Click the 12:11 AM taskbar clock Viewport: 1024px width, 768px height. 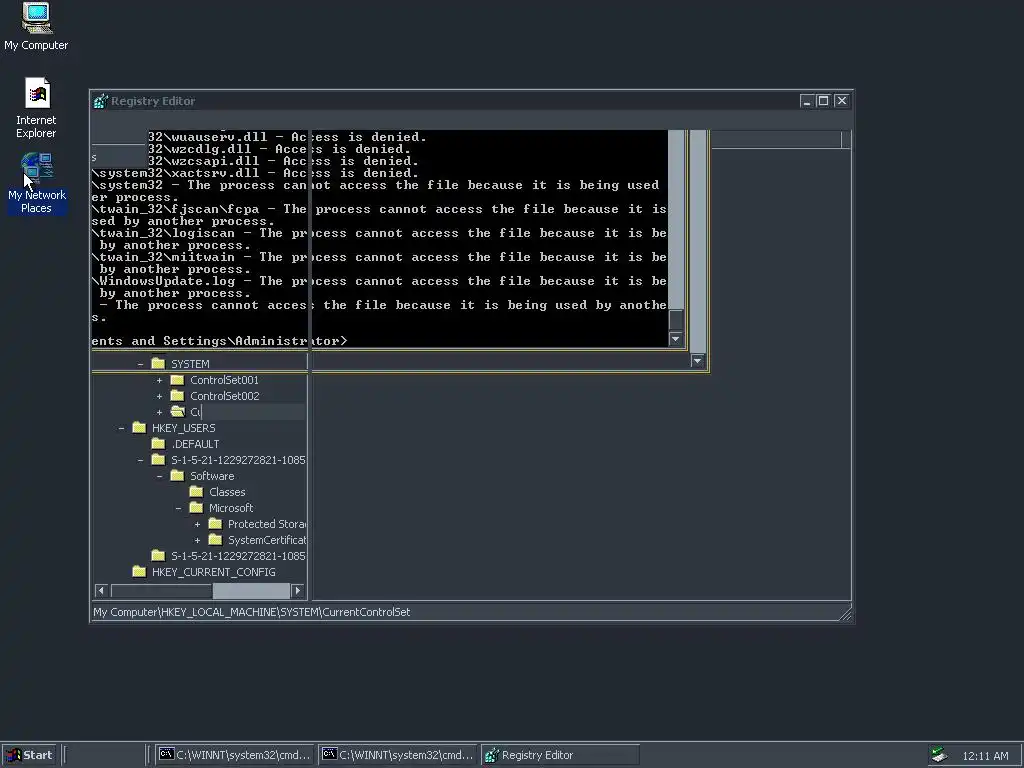(985, 756)
